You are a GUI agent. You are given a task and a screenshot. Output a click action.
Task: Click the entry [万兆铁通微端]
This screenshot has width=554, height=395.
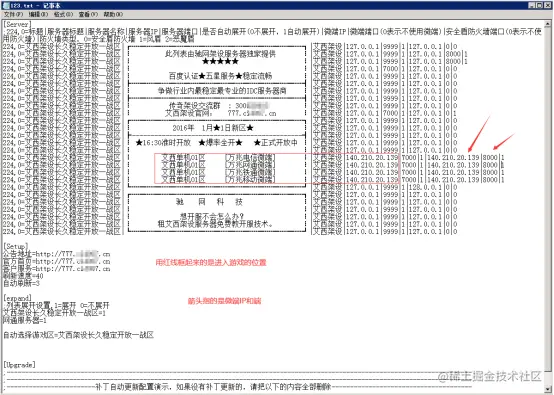pos(250,172)
